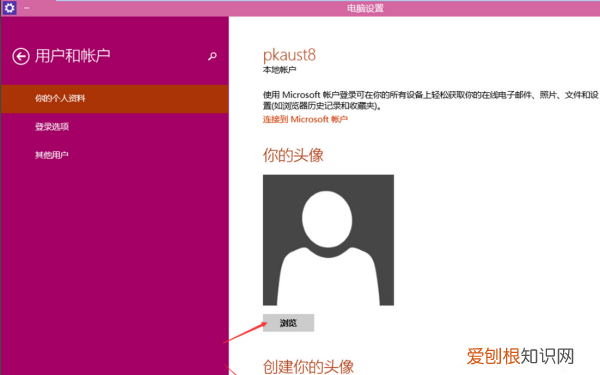
Task: Click the pkaust8 account name
Action: point(289,55)
